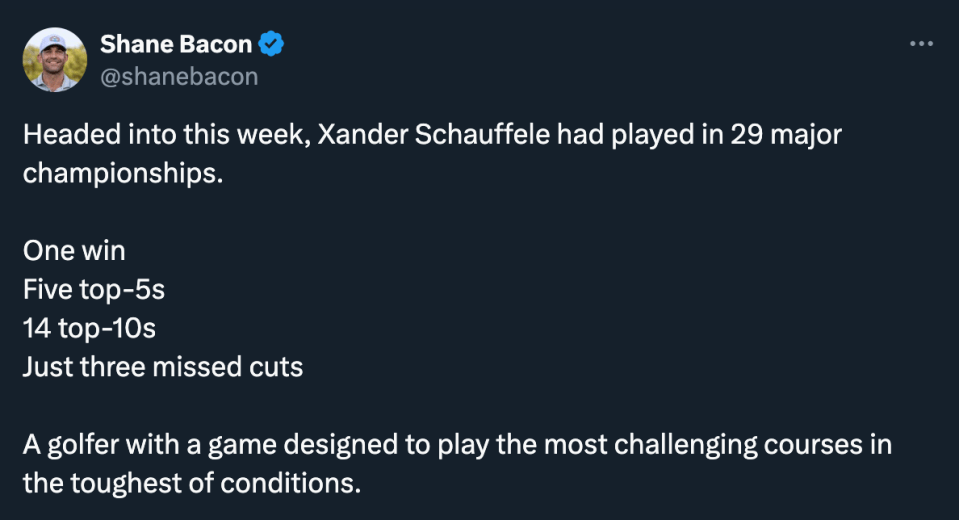Screen dimensions: 959x520
Task: Click the "Headed into this week" phrase
Action: coord(167,134)
